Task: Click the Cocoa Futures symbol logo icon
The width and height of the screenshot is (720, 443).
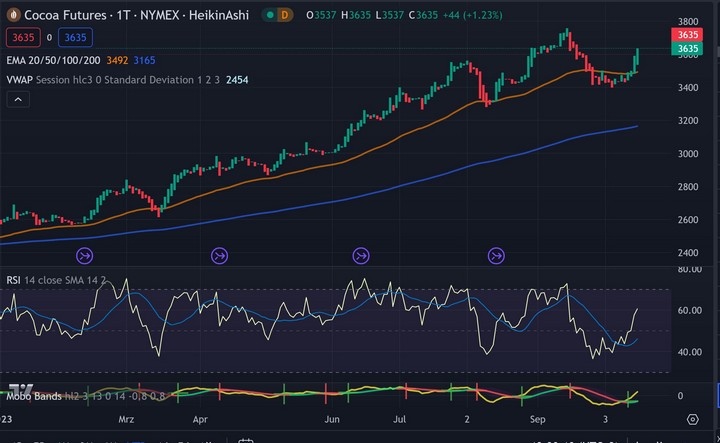Action: pyautogui.click(x=13, y=15)
